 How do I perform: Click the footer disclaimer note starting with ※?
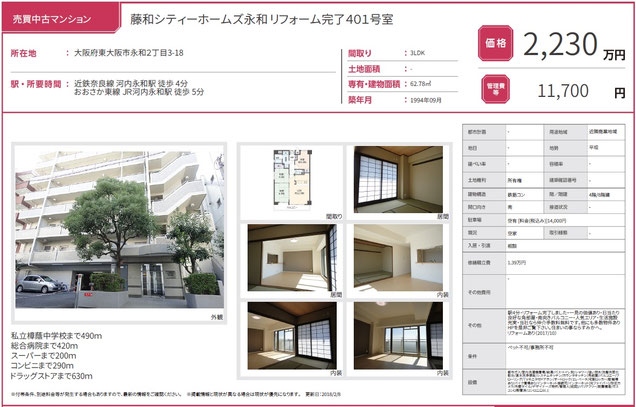coord(176,394)
